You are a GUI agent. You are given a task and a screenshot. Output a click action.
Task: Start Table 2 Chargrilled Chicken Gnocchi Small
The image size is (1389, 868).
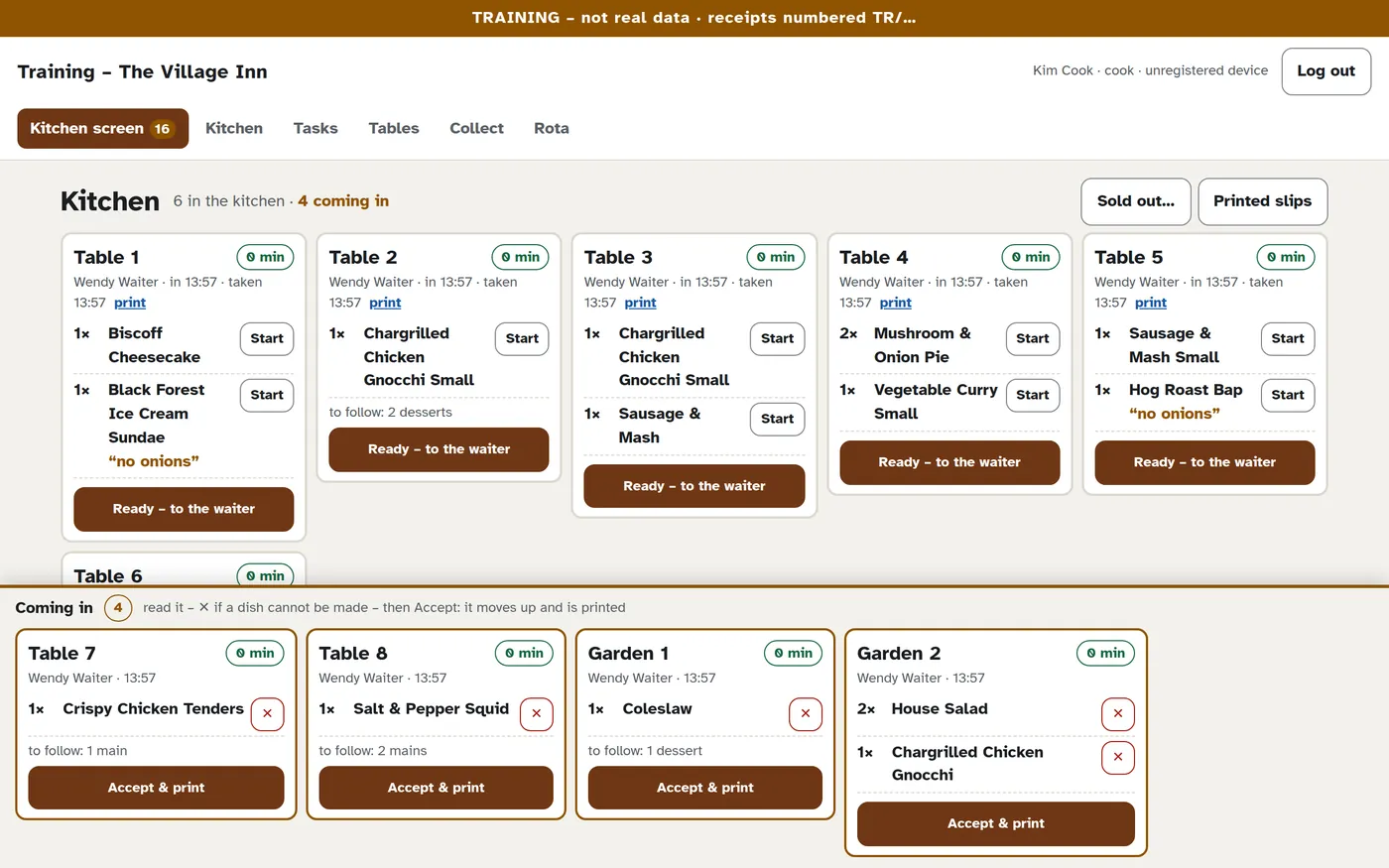522,339
